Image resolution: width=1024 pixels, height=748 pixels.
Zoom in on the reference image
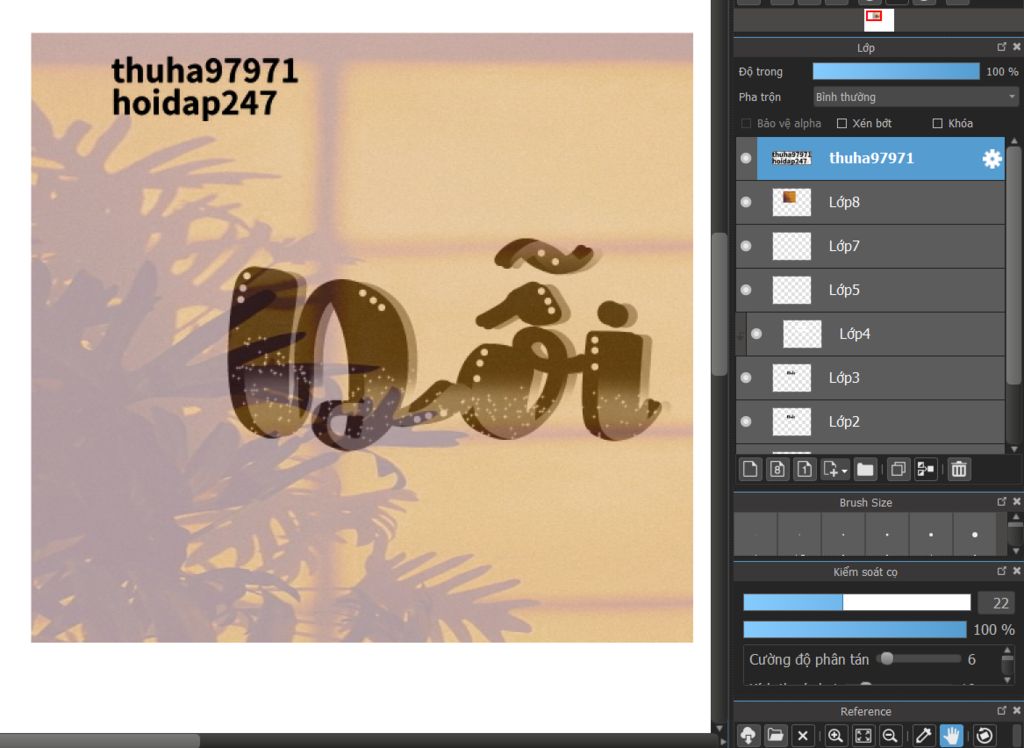[x=835, y=736]
